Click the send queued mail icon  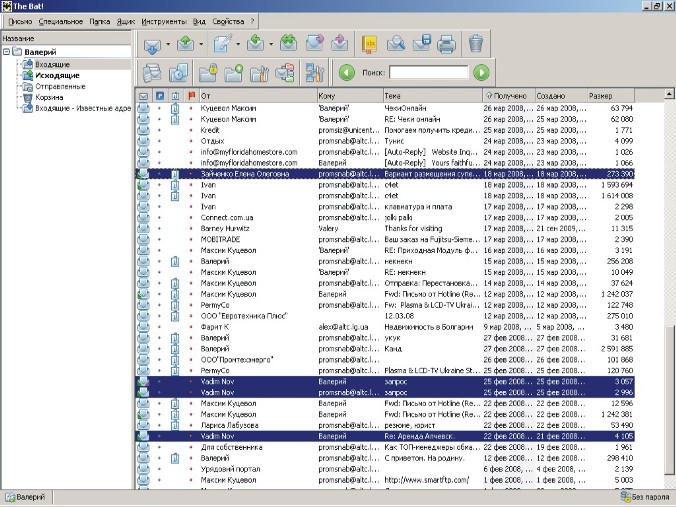[185, 44]
